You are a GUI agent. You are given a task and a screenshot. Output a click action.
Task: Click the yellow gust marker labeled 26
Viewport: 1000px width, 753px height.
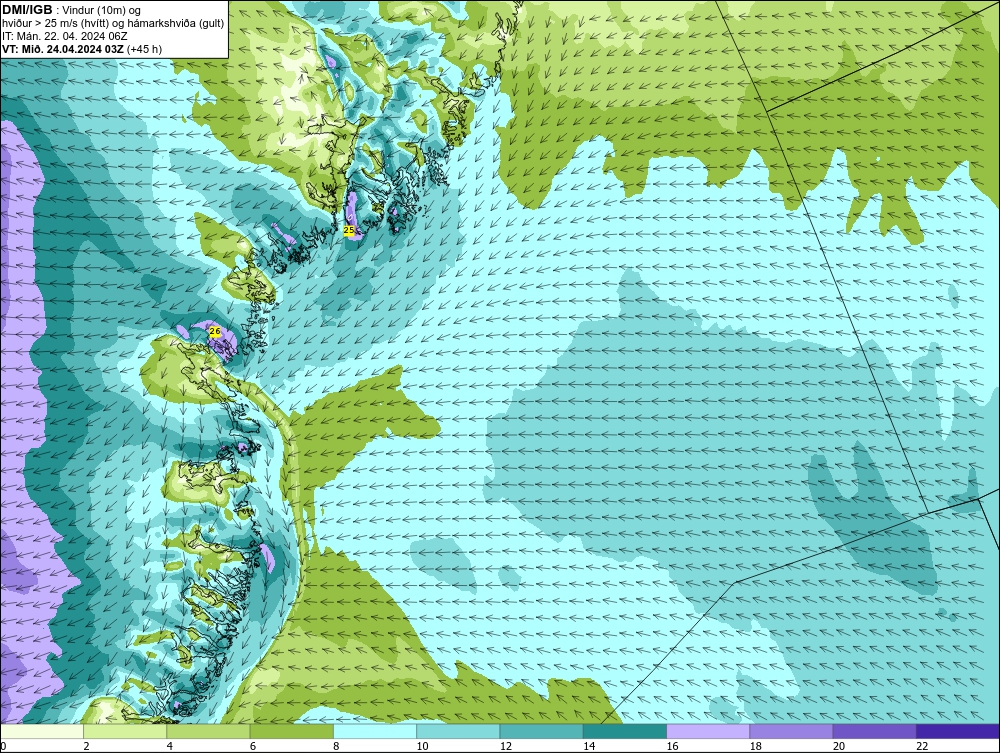(x=215, y=332)
